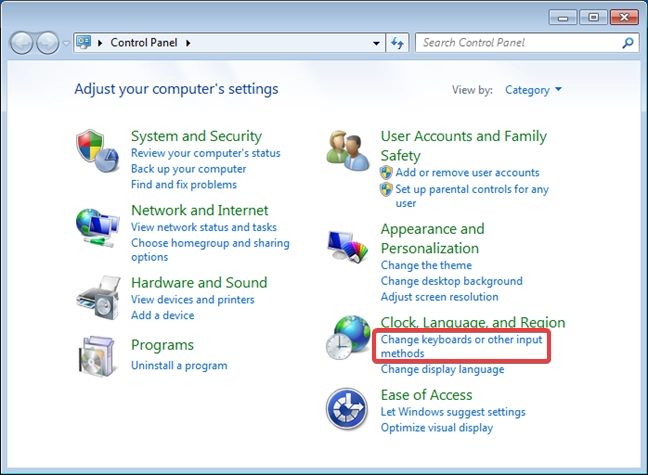Click the magnifier search icon
This screenshot has height=475, width=648.
[628, 43]
